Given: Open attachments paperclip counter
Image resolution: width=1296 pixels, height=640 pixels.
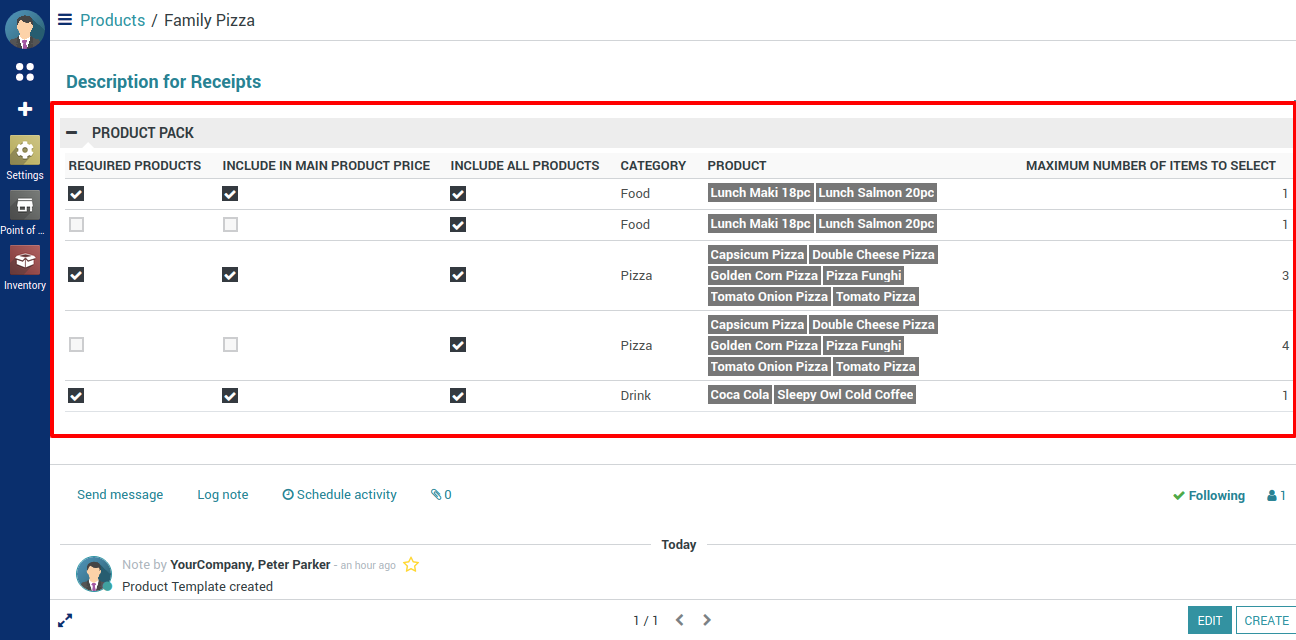Looking at the screenshot, I should pyautogui.click(x=441, y=495).
